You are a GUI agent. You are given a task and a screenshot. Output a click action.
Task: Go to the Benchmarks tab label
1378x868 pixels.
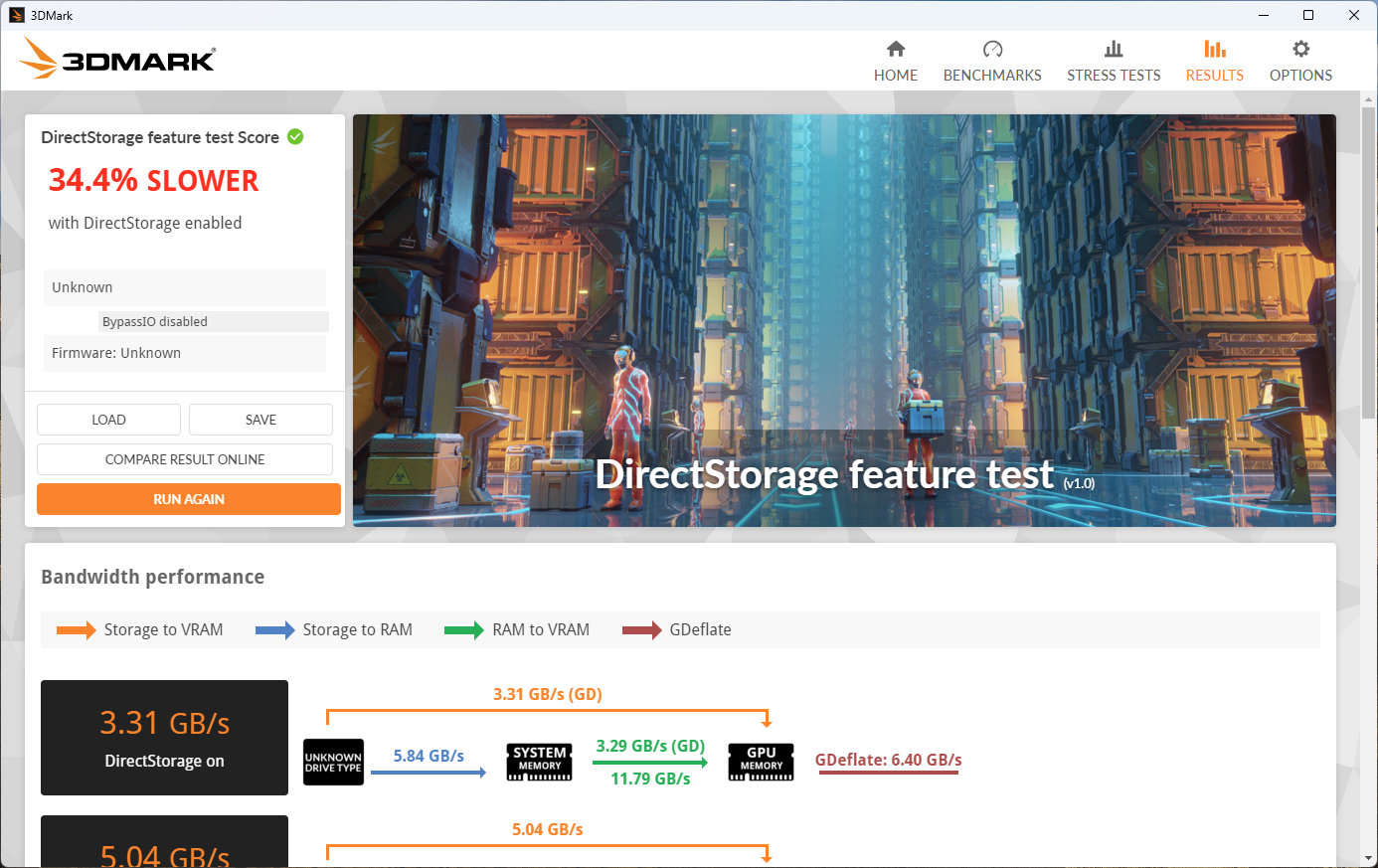(992, 76)
